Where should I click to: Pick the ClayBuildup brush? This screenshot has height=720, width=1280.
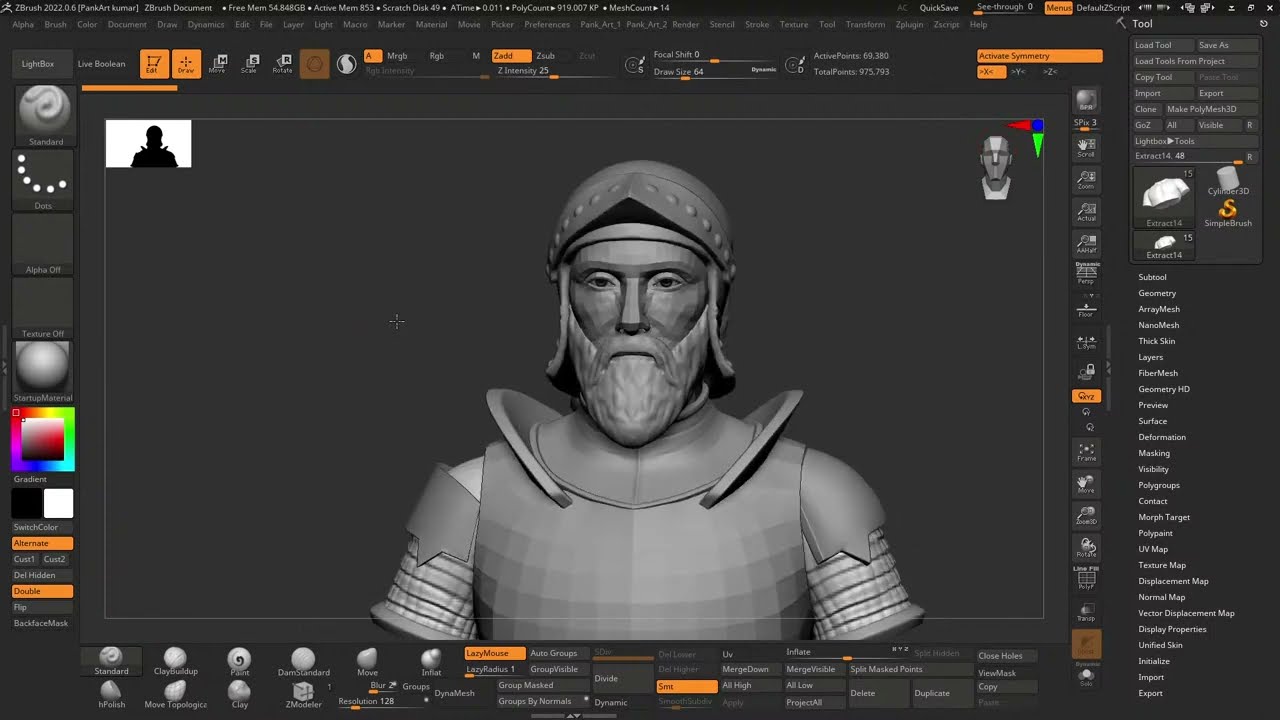[x=175, y=662]
